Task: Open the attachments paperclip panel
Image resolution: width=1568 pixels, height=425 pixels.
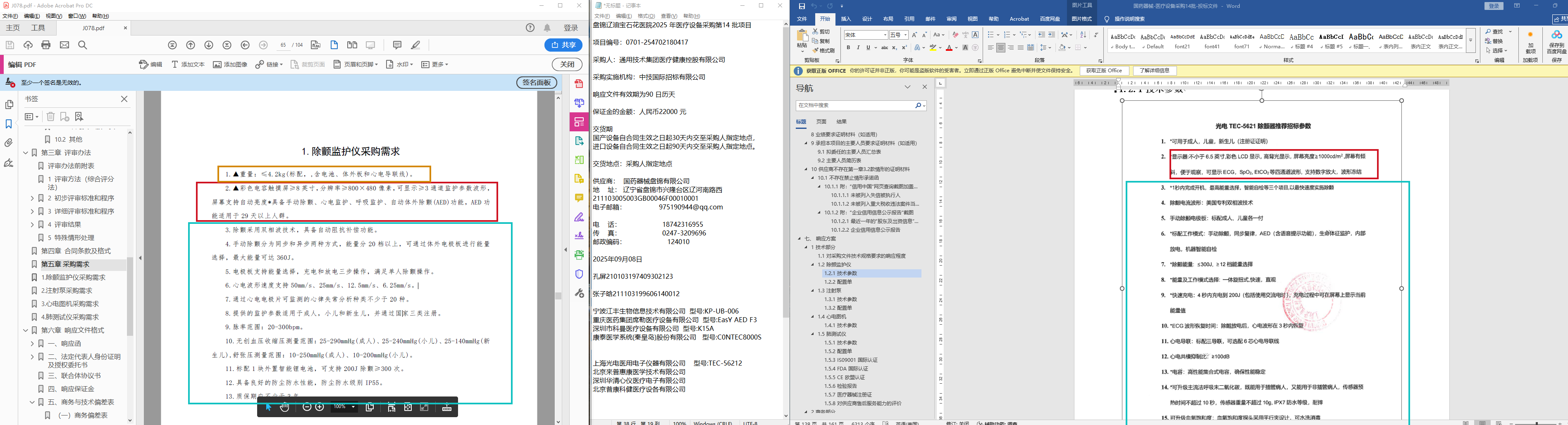Action: (x=9, y=143)
